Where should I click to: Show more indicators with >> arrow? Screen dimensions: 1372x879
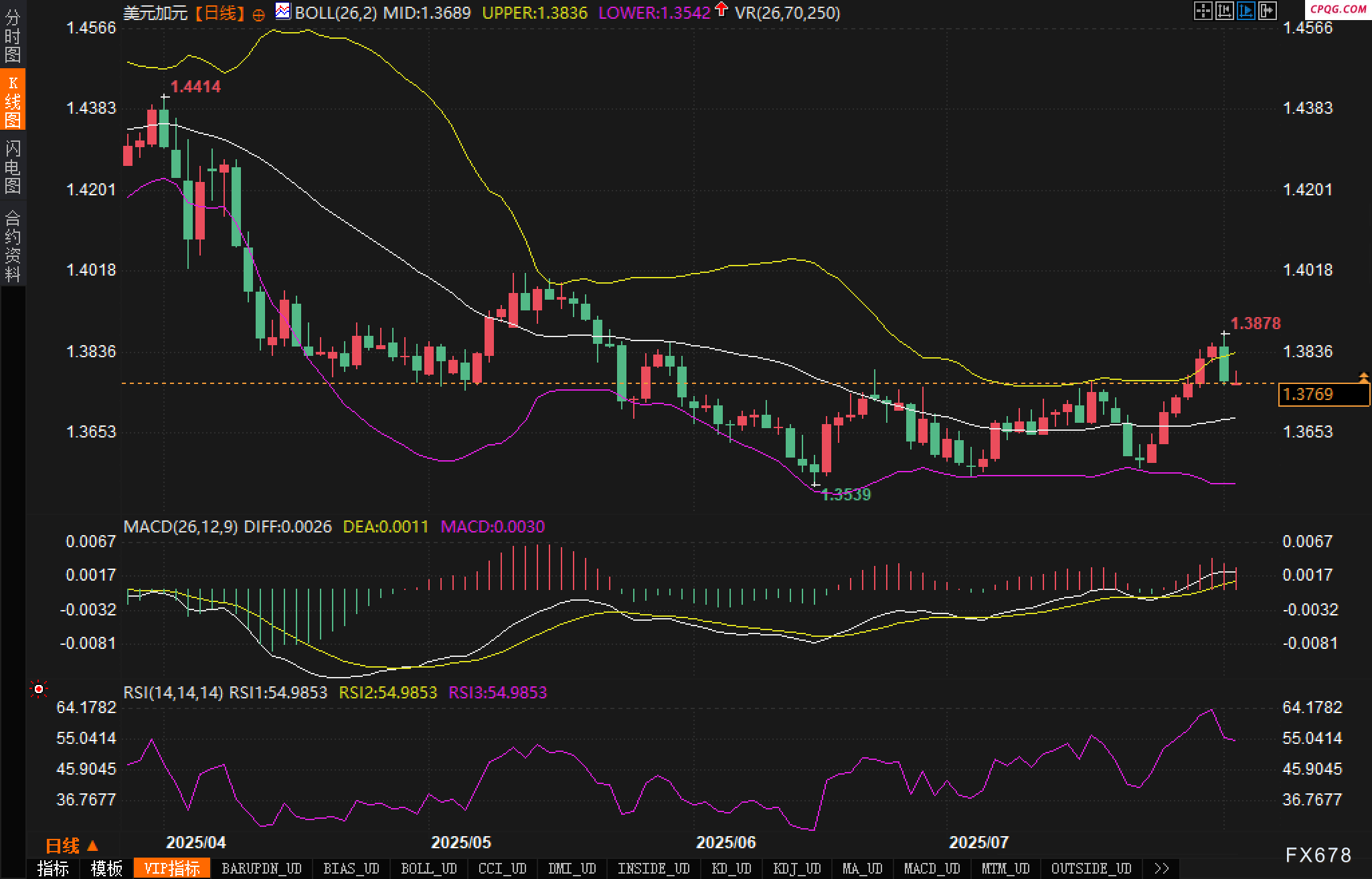pyautogui.click(x=1162, y=868)
